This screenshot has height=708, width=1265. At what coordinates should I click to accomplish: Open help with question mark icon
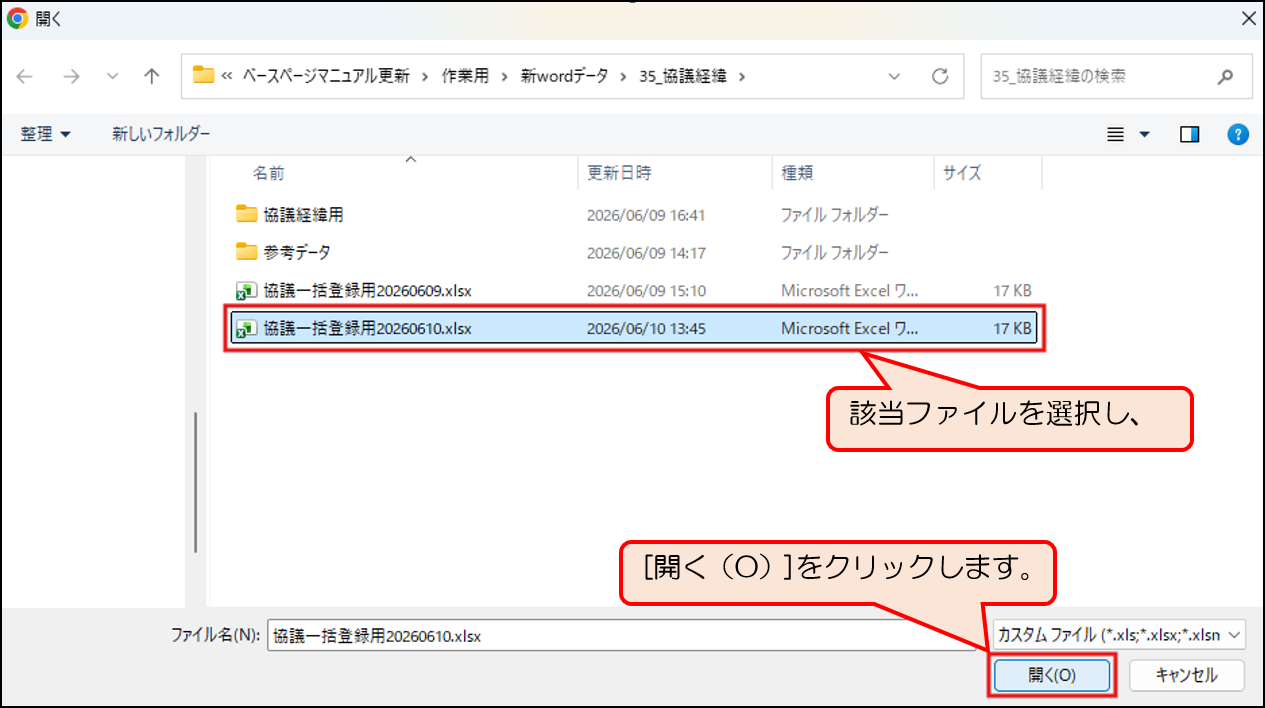pos(1238,134)
